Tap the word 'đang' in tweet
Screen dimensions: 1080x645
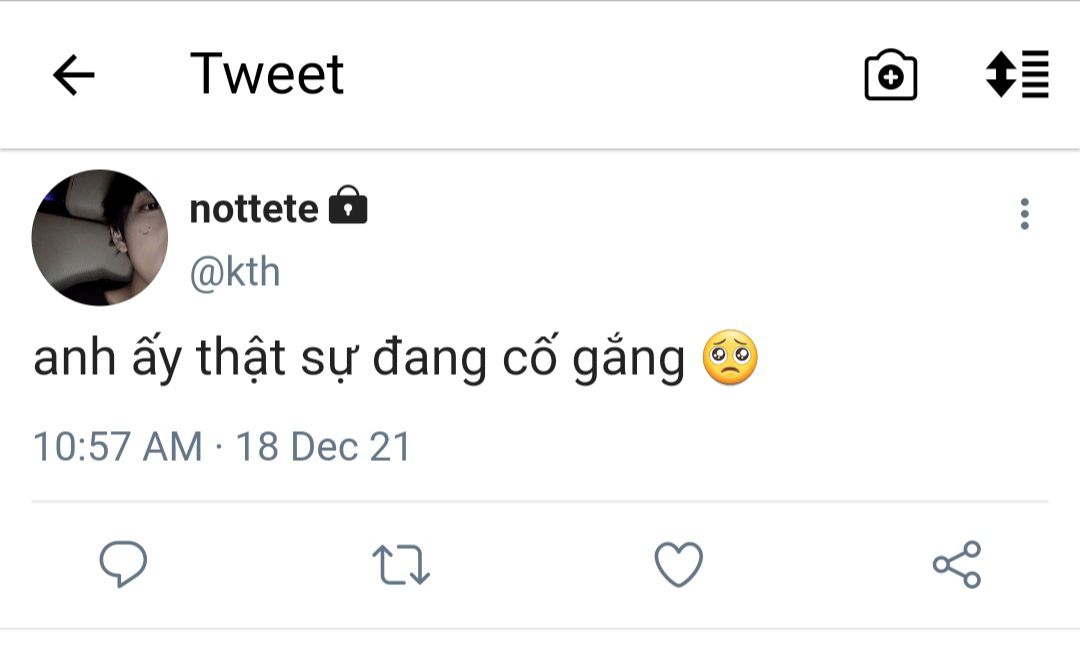(x=430, y=359)
